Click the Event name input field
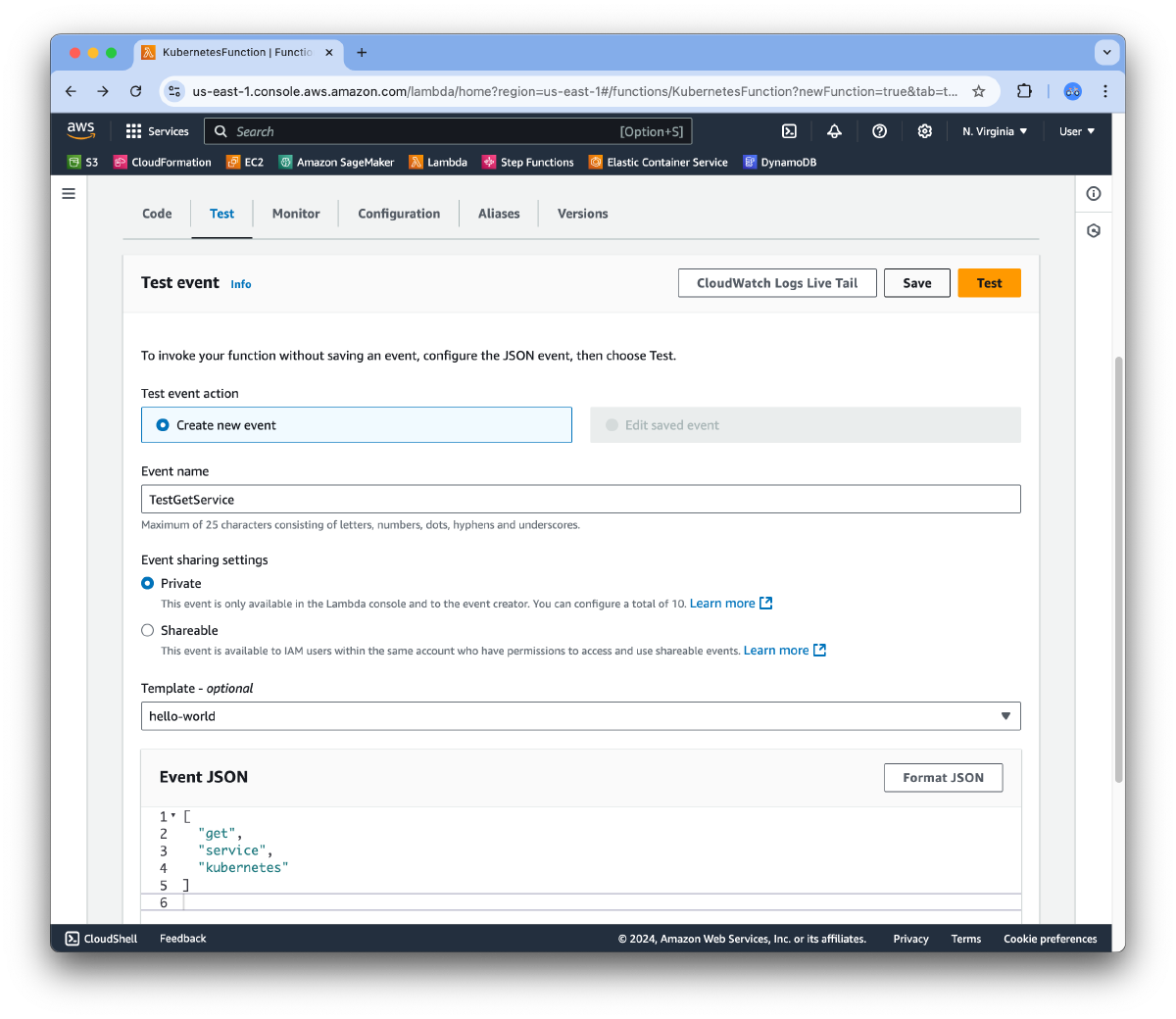Image resolution: width=1176 pixels, height=1019 pixels. coord(581,500)
